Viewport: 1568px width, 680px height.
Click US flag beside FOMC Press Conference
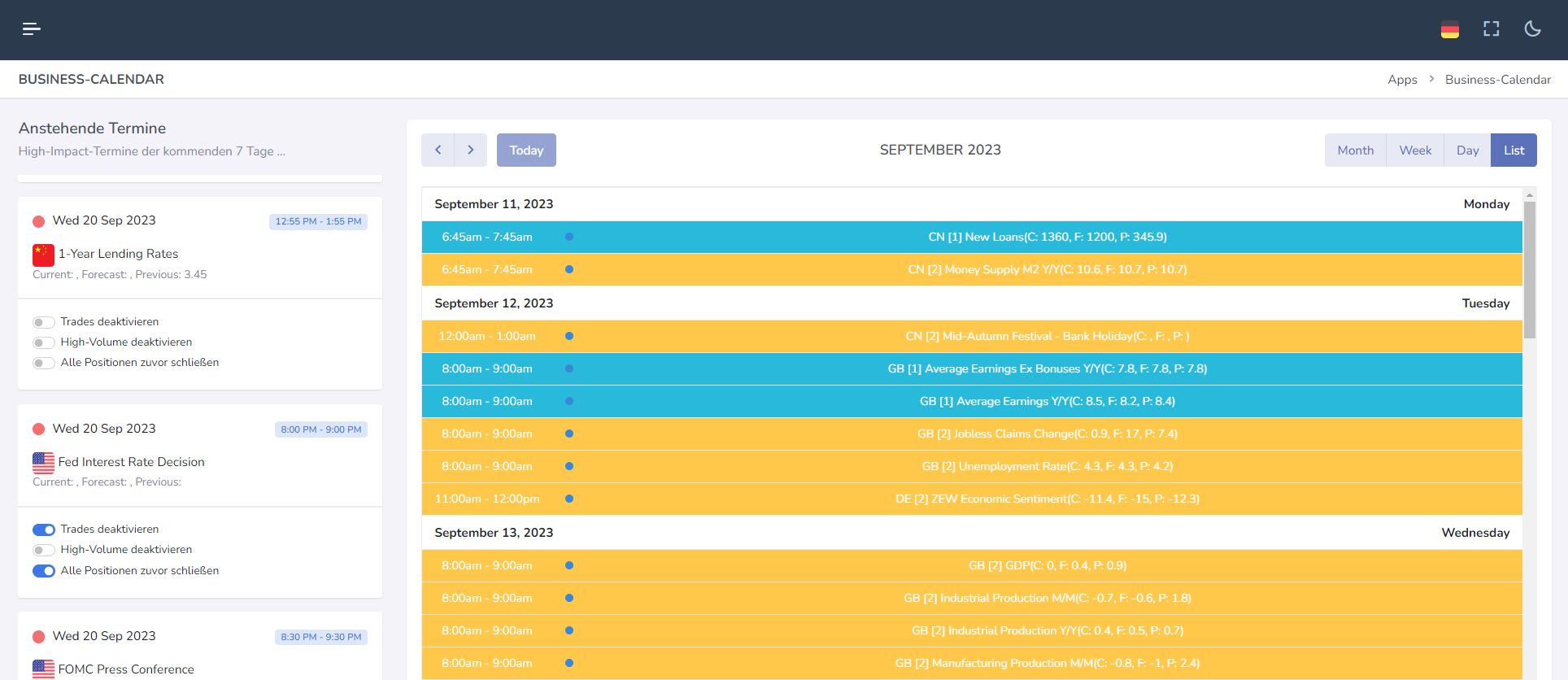(x=43, y=669)
